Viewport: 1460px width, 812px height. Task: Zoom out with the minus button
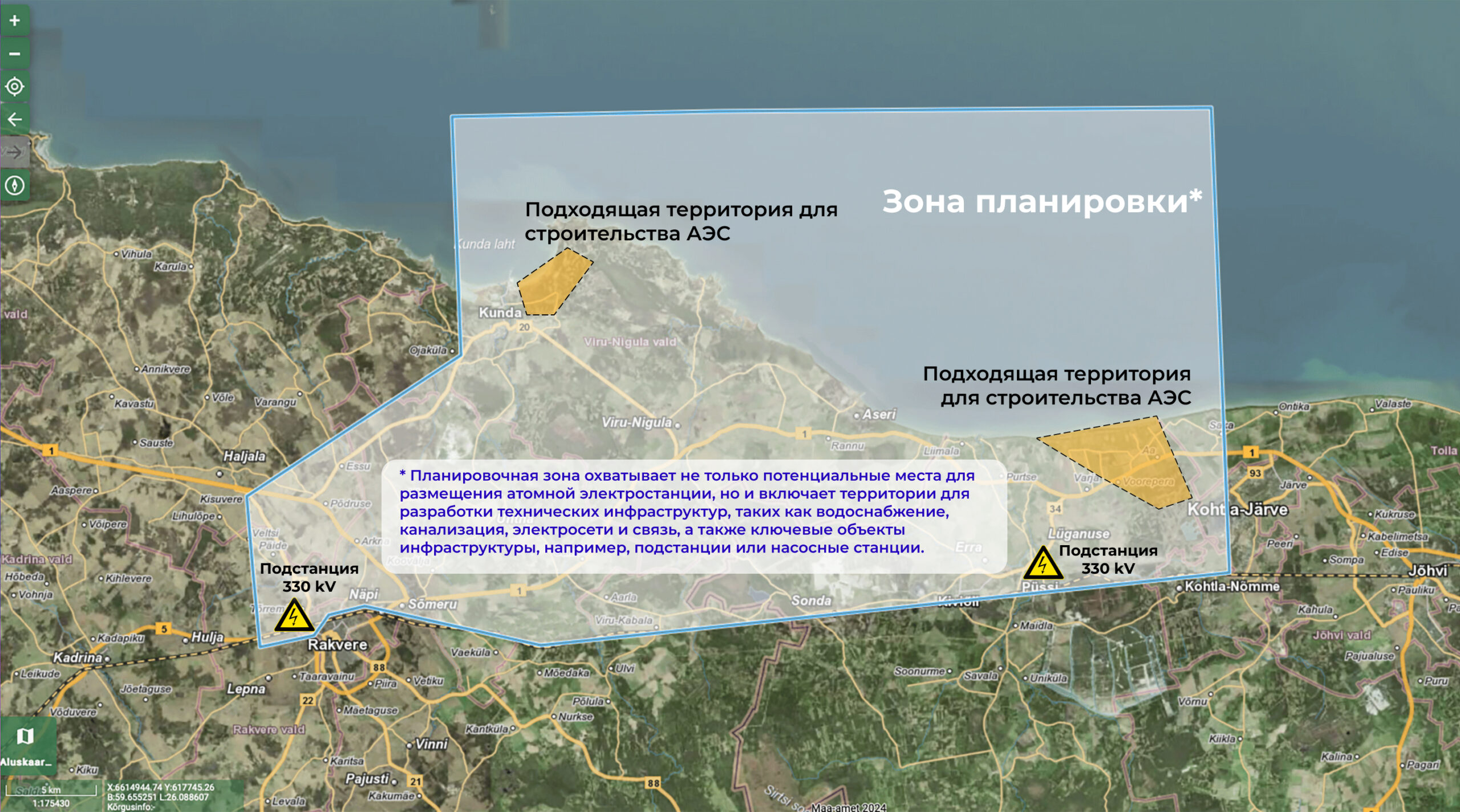(x=15, y=54)
